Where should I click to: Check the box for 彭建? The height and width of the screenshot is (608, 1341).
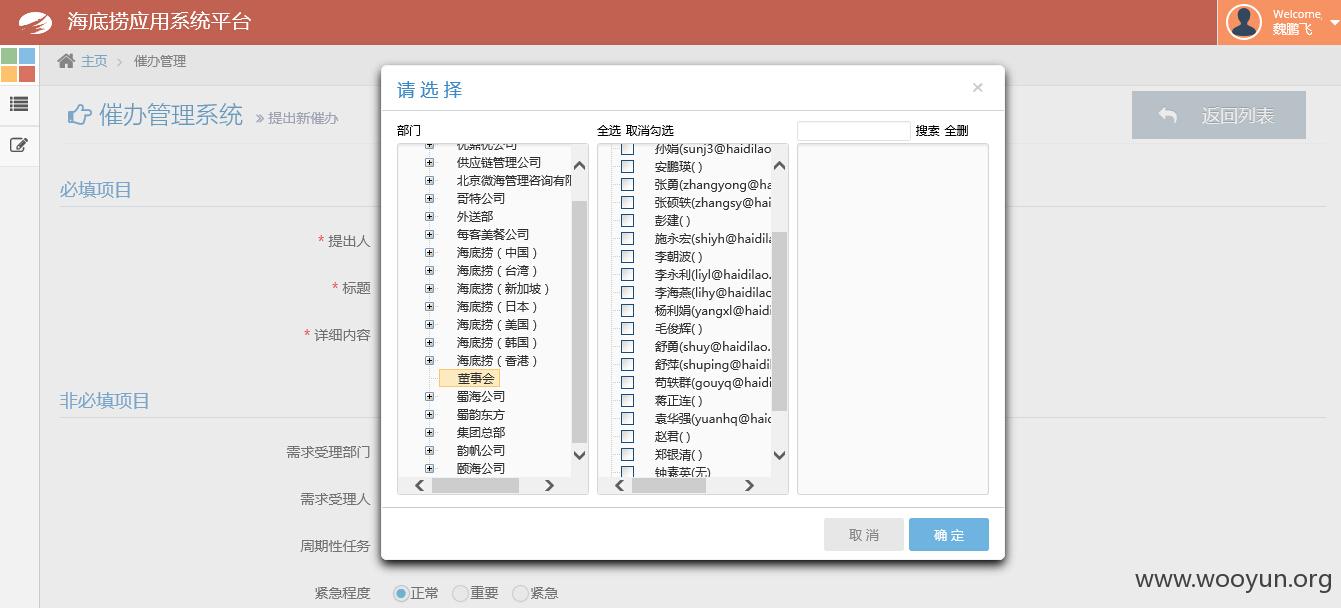pyautogui.click(x=628, y=221)
